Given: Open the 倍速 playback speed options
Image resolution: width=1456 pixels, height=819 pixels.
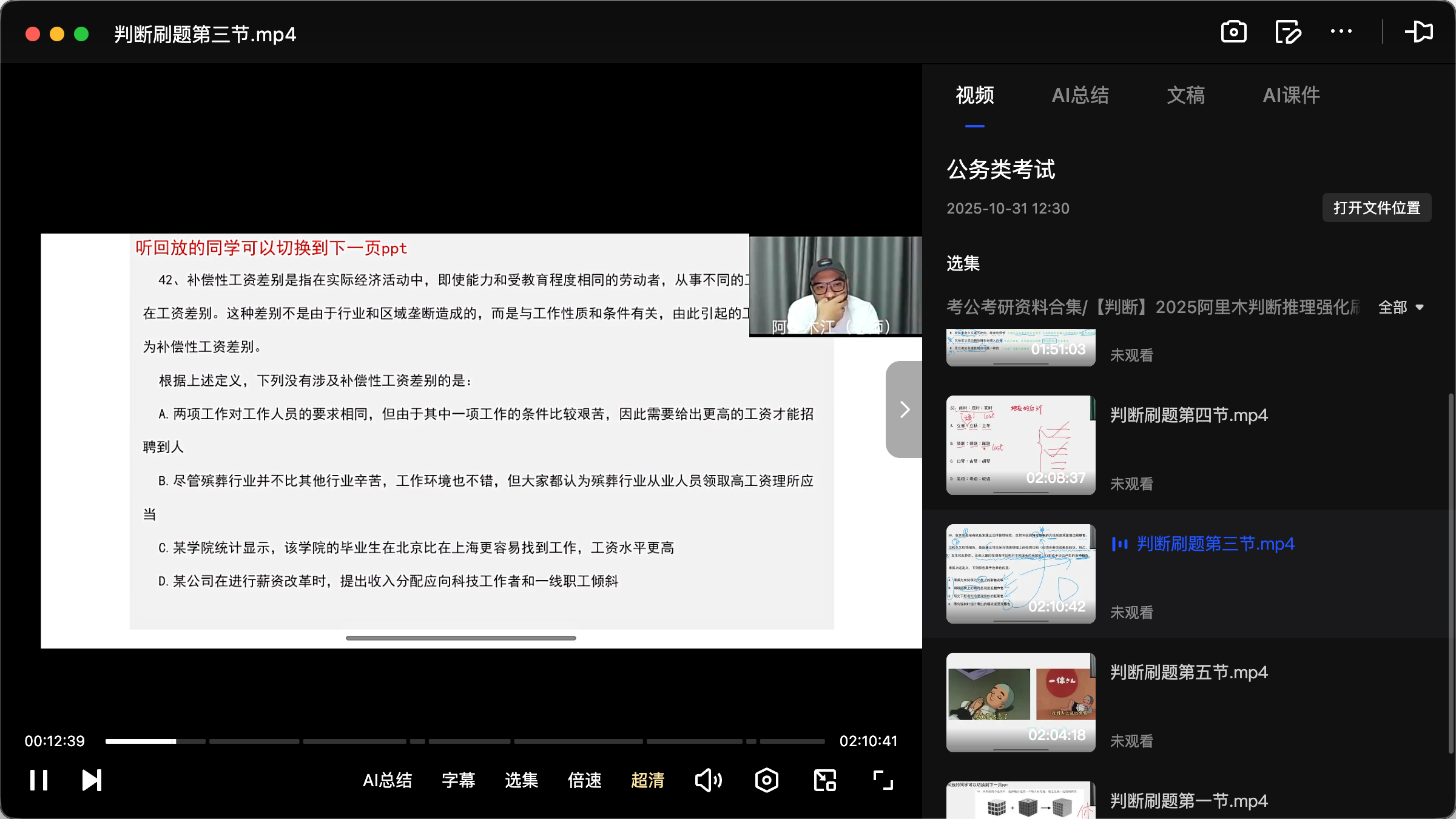Looking at the screenshot, I should [584, 780].
